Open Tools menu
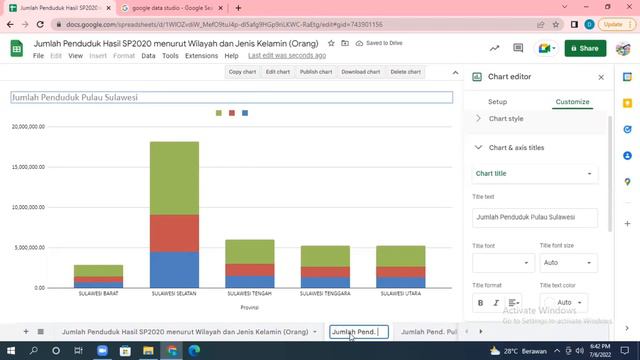 (x=170, y=56)
